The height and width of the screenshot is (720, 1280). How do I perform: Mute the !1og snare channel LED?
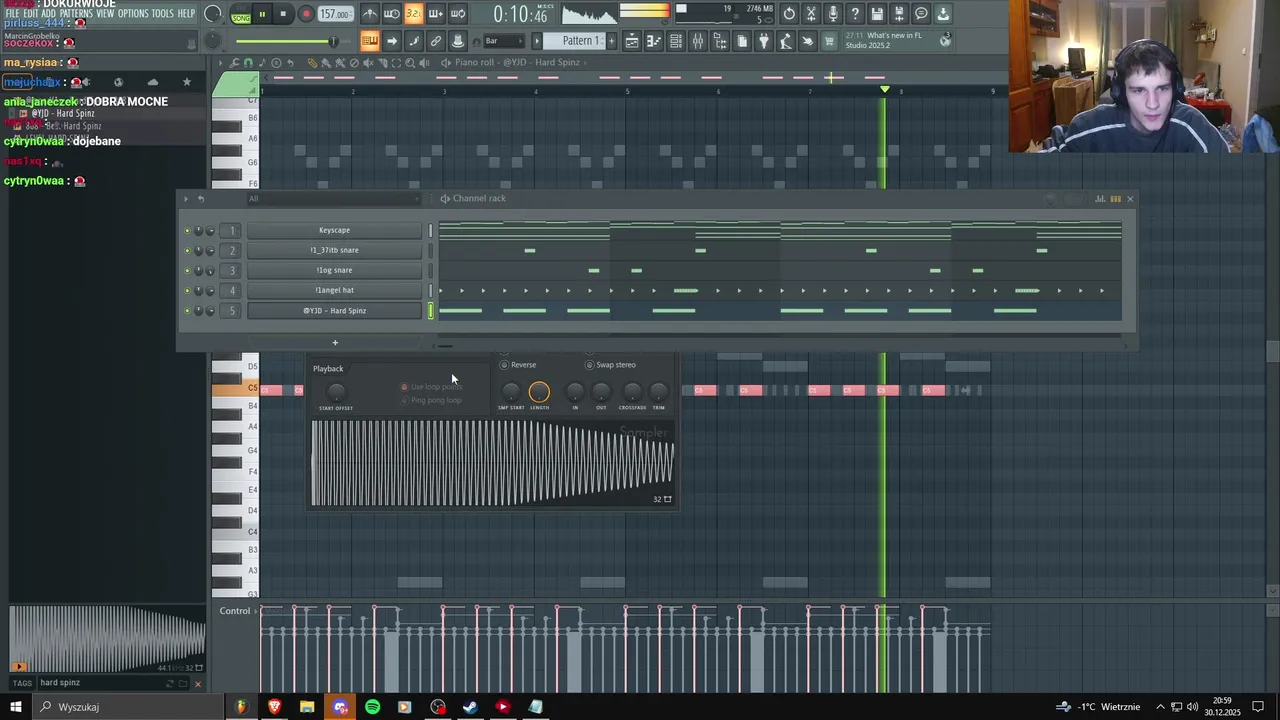pos(186,270)
